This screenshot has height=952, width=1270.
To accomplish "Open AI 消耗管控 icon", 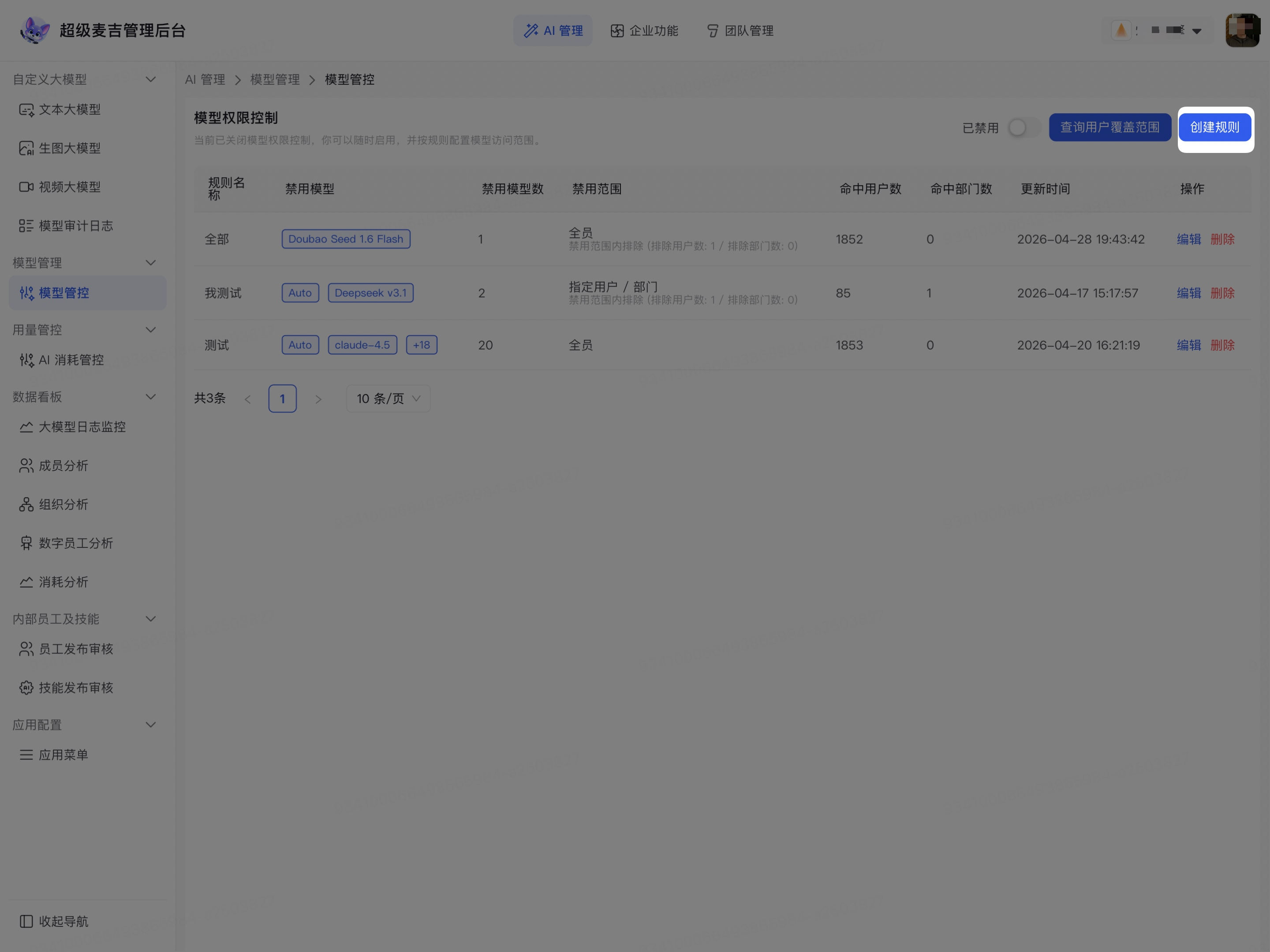I will coord(26,361).
